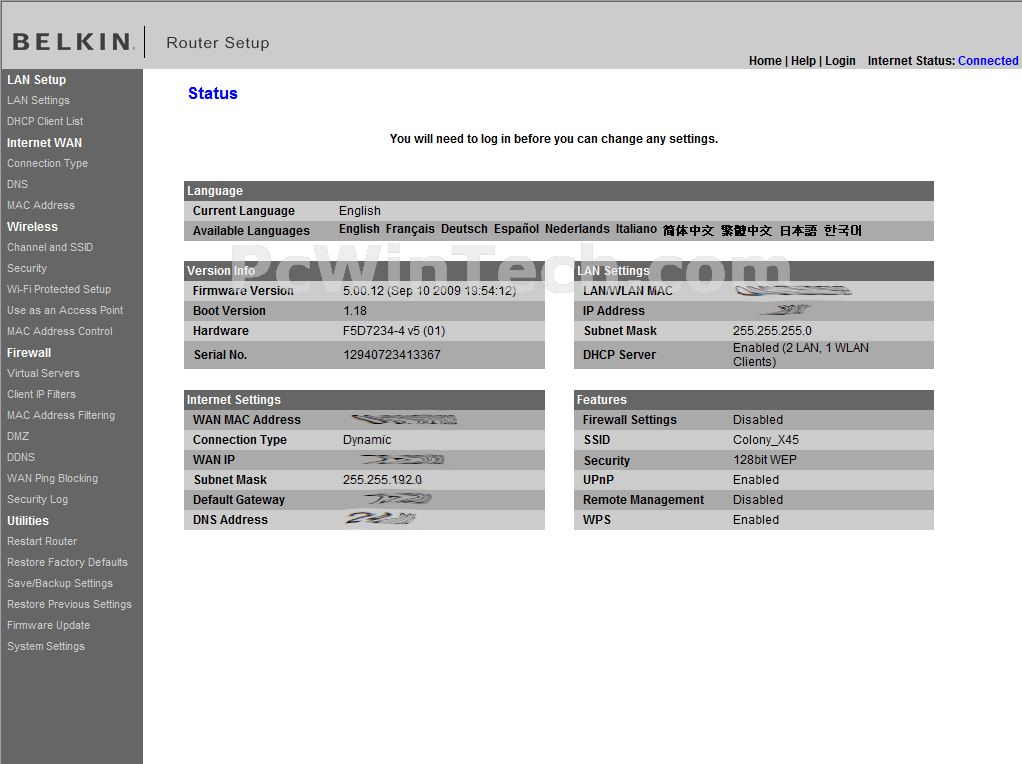1022x764 pixels.
Task: Open Virtual Servers page
Action: point(44,374)
